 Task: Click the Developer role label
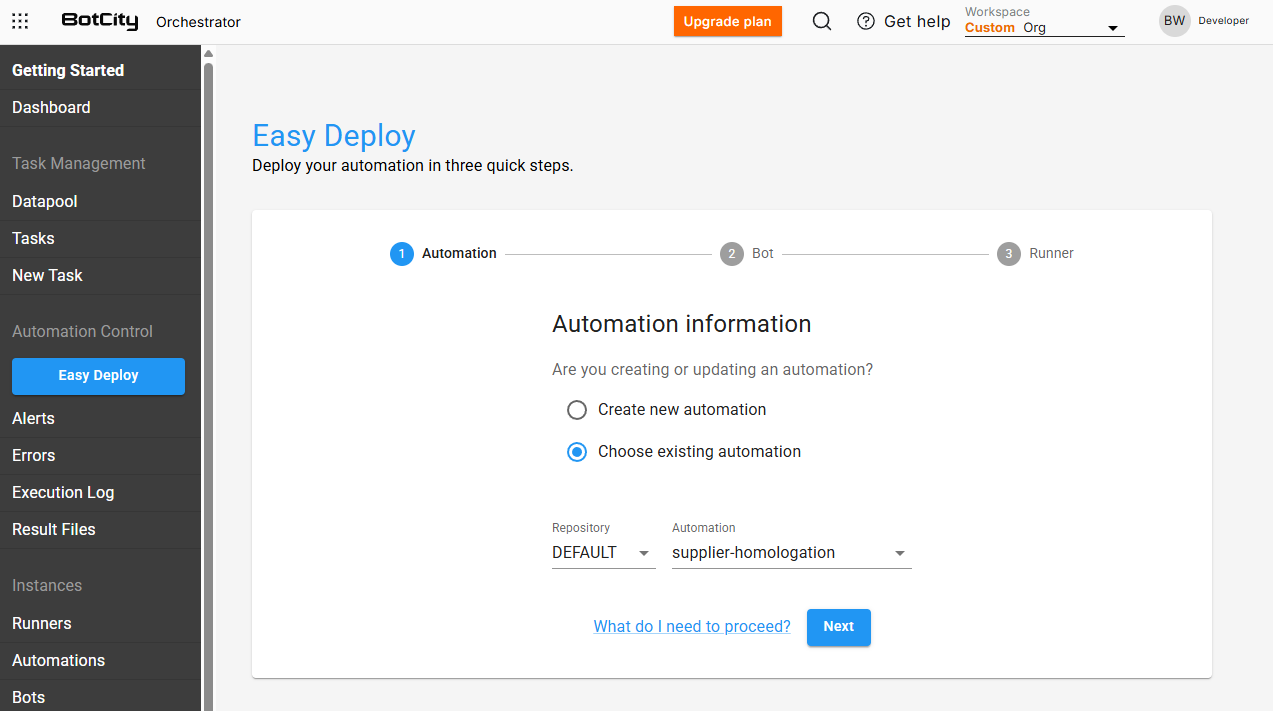[1224, 21]
